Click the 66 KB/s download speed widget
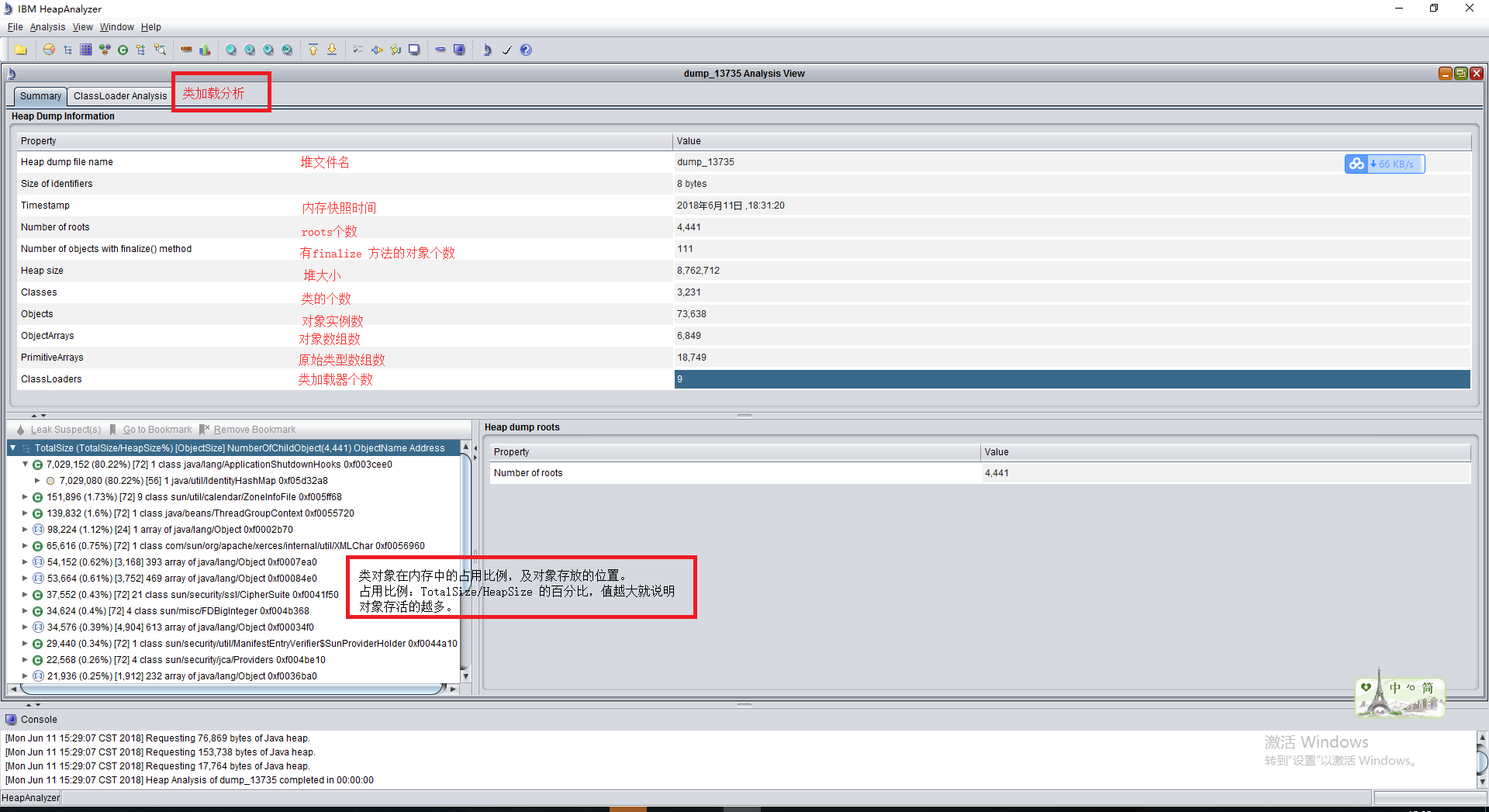 [x=1384, y=164]
